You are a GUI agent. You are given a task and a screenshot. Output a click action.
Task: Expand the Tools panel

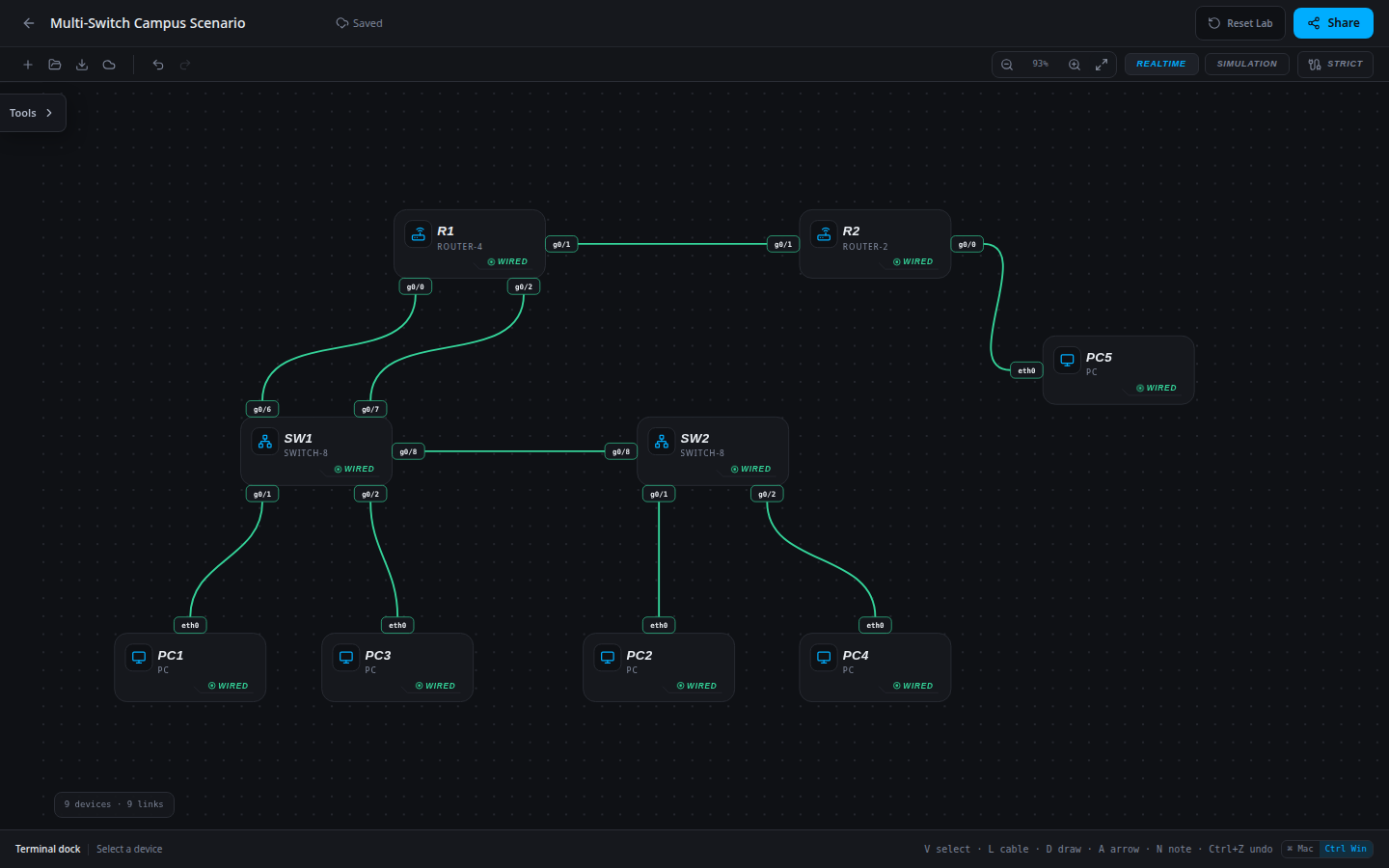tap(32, 113)
